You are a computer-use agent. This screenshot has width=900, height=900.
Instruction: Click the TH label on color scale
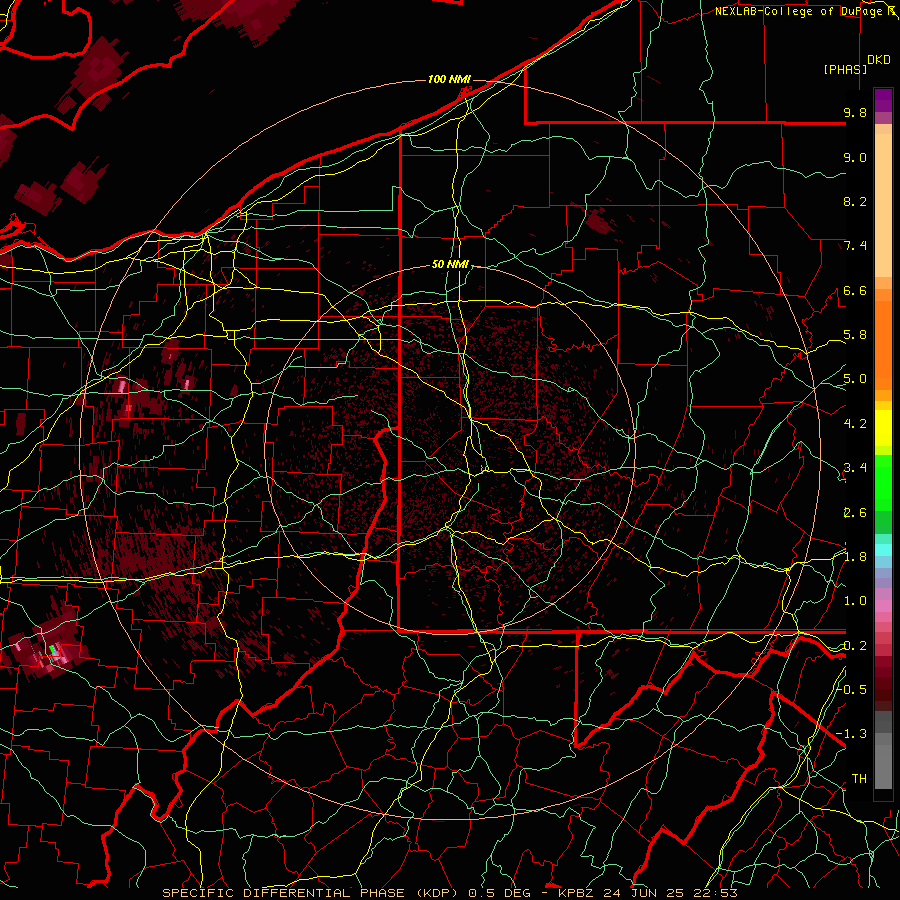coord(859,779)
